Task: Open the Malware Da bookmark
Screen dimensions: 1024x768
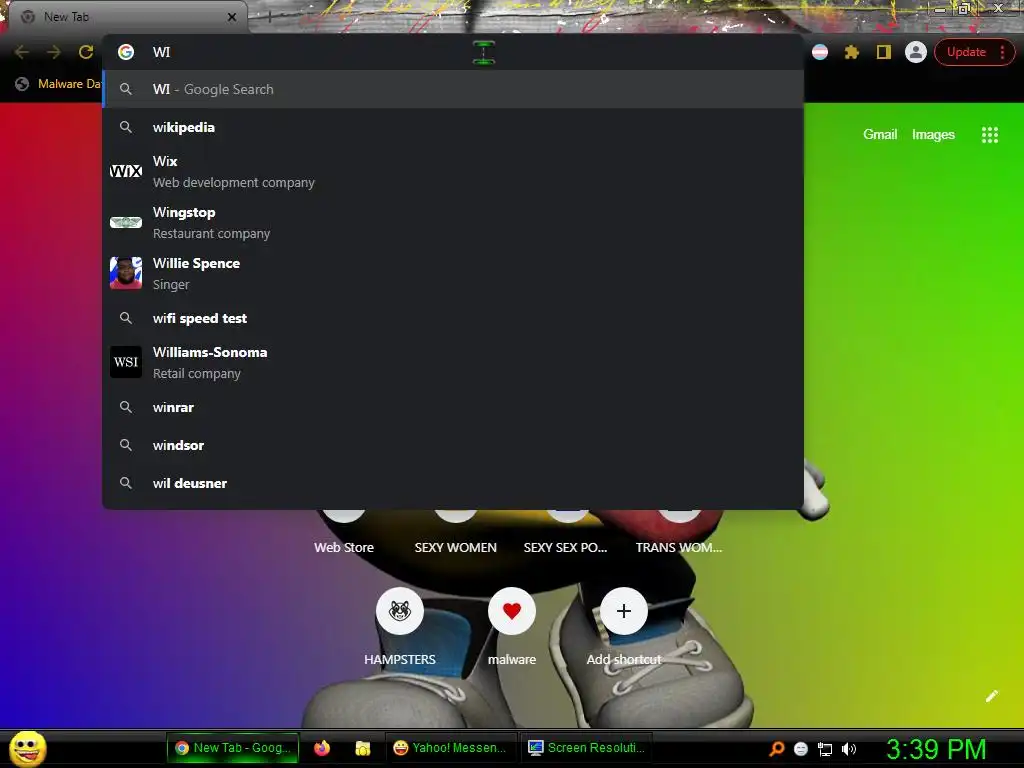Action: 58,84
